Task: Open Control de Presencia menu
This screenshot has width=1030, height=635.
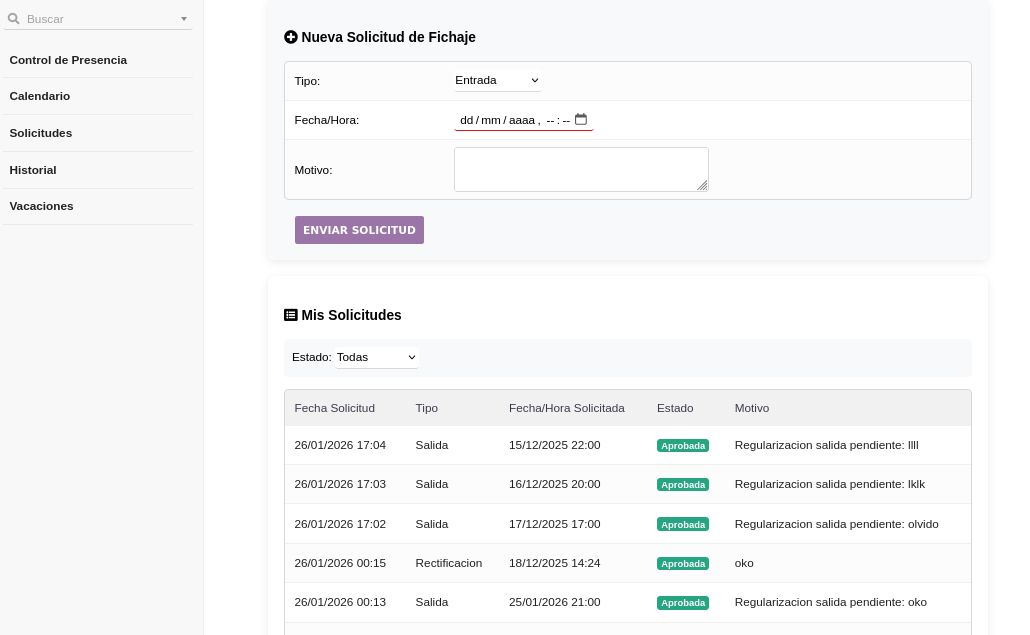Action: [68, 60]
